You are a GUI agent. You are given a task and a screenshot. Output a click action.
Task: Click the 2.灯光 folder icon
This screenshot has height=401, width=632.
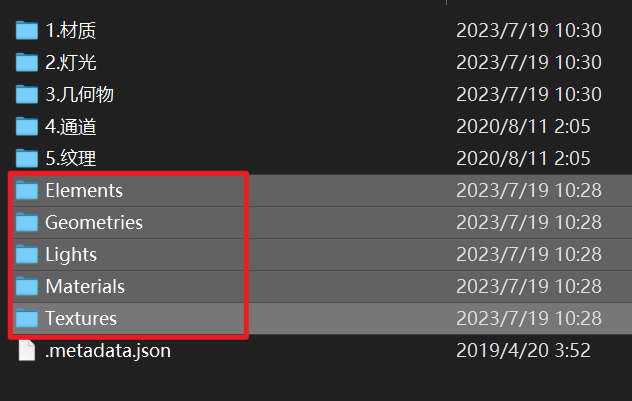pos(26,63)
